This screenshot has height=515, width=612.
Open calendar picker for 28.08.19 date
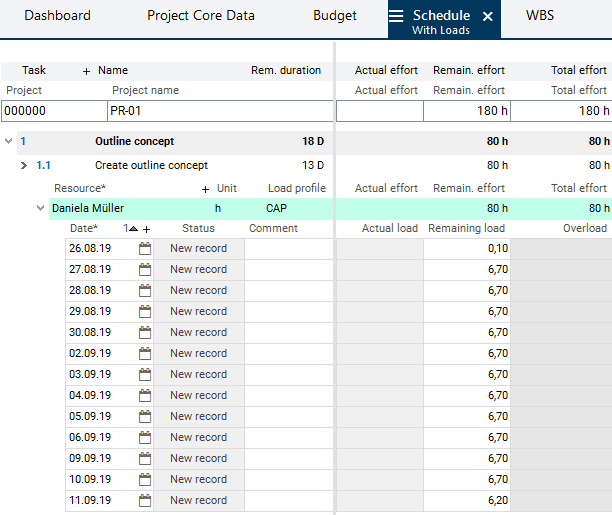(144, 290)
